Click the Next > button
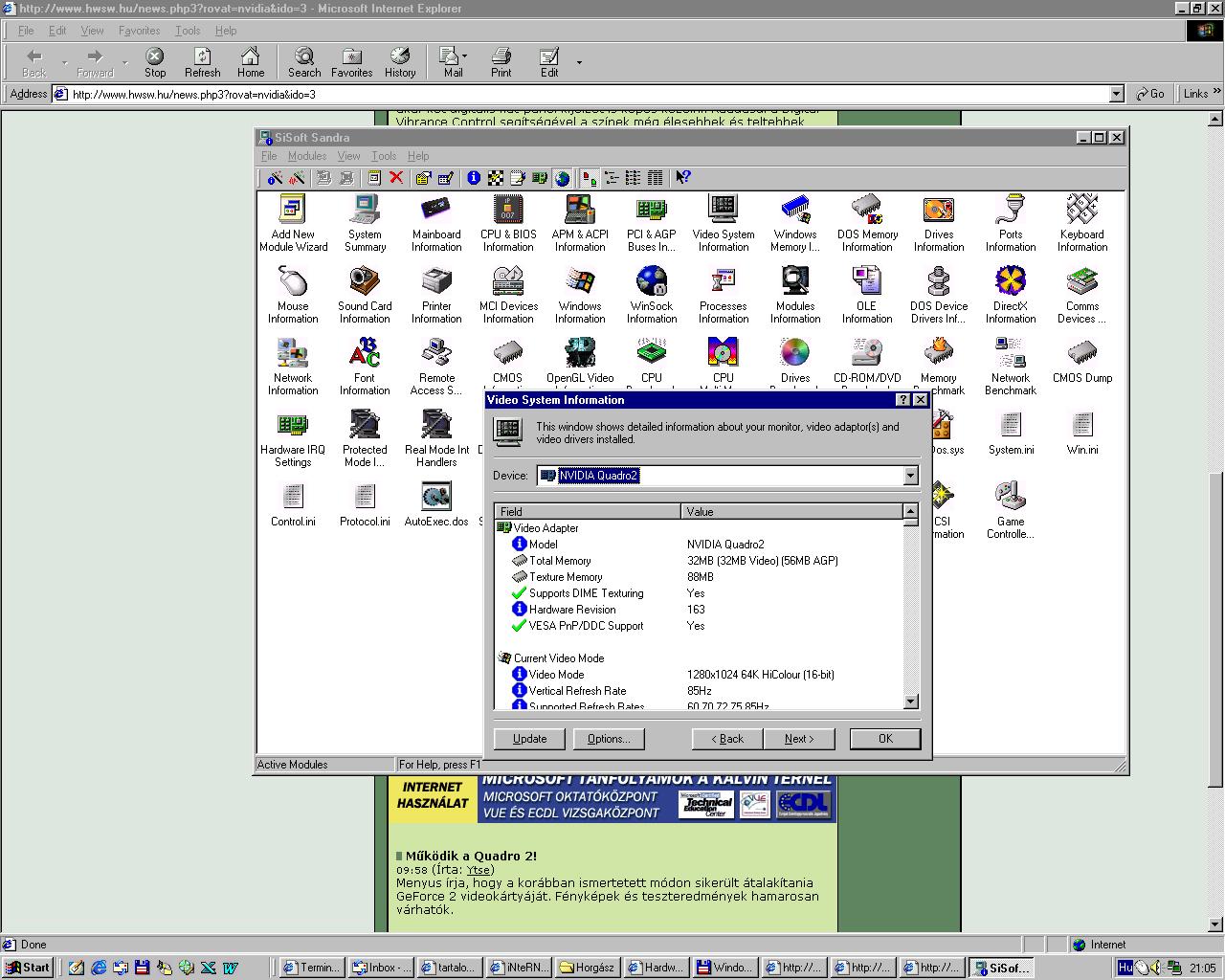Viewport: 1225px width, 980px height. 799,739
